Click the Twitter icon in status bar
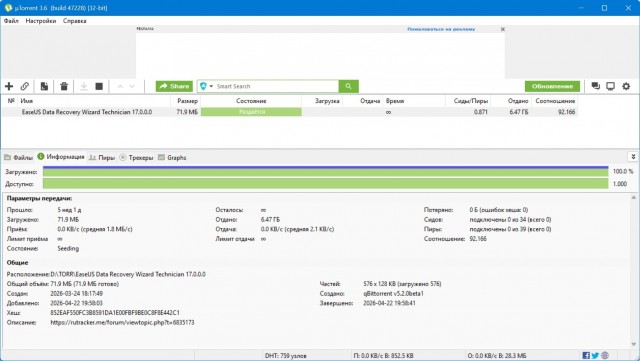This screenshot has width=640, height=361. [596, 355]
